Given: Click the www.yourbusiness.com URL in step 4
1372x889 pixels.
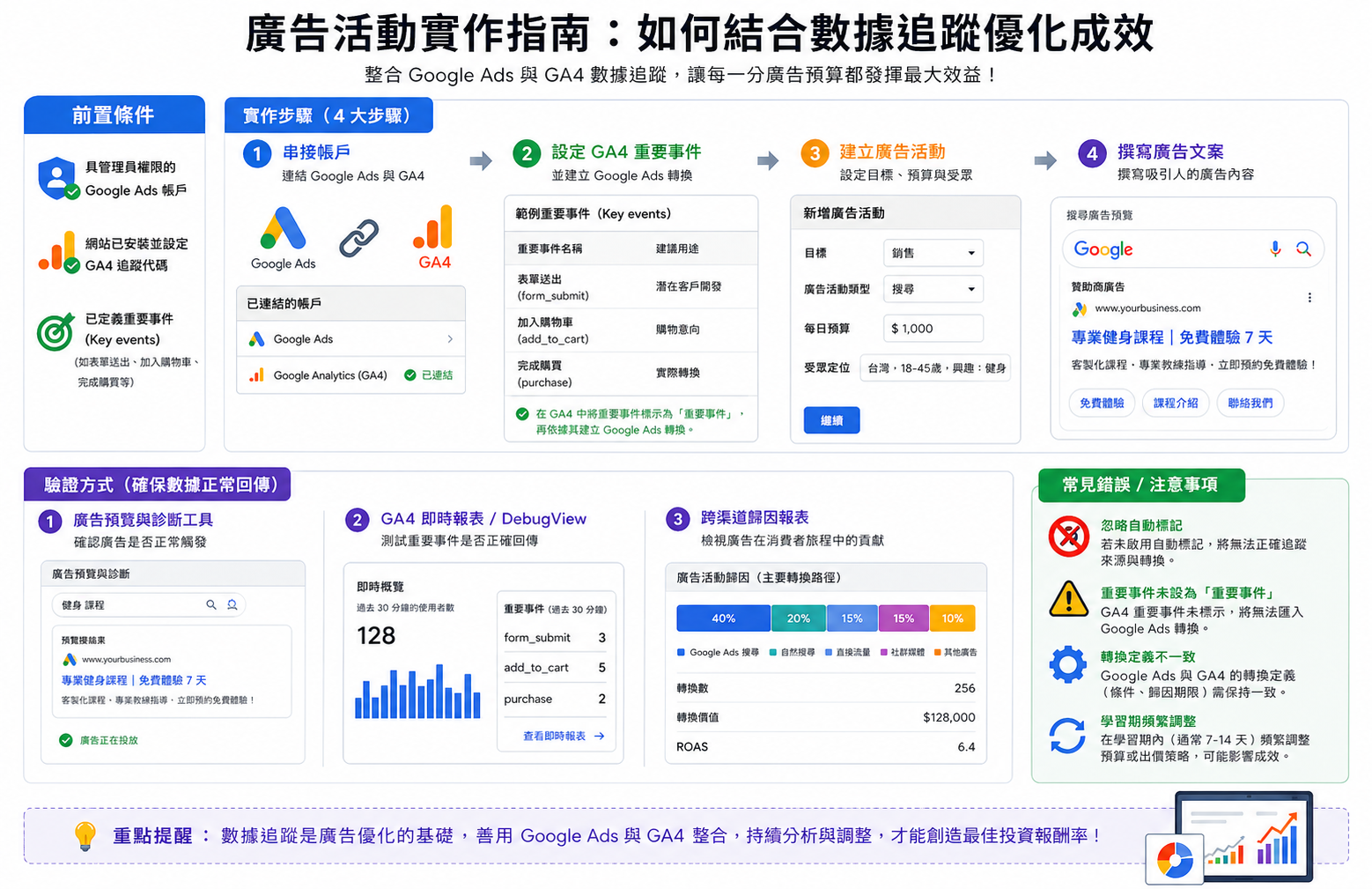Looking at the screenshot, I should pyautogui.click(x=1147, y=308).
